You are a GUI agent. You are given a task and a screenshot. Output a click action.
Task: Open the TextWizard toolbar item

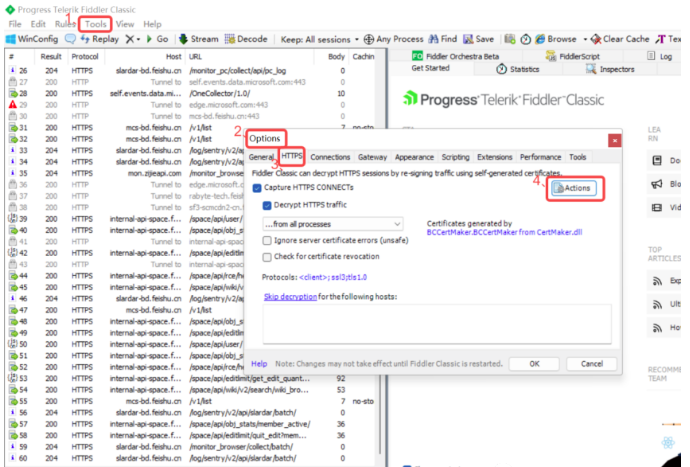pyautogui.click(x=668, y=39)
